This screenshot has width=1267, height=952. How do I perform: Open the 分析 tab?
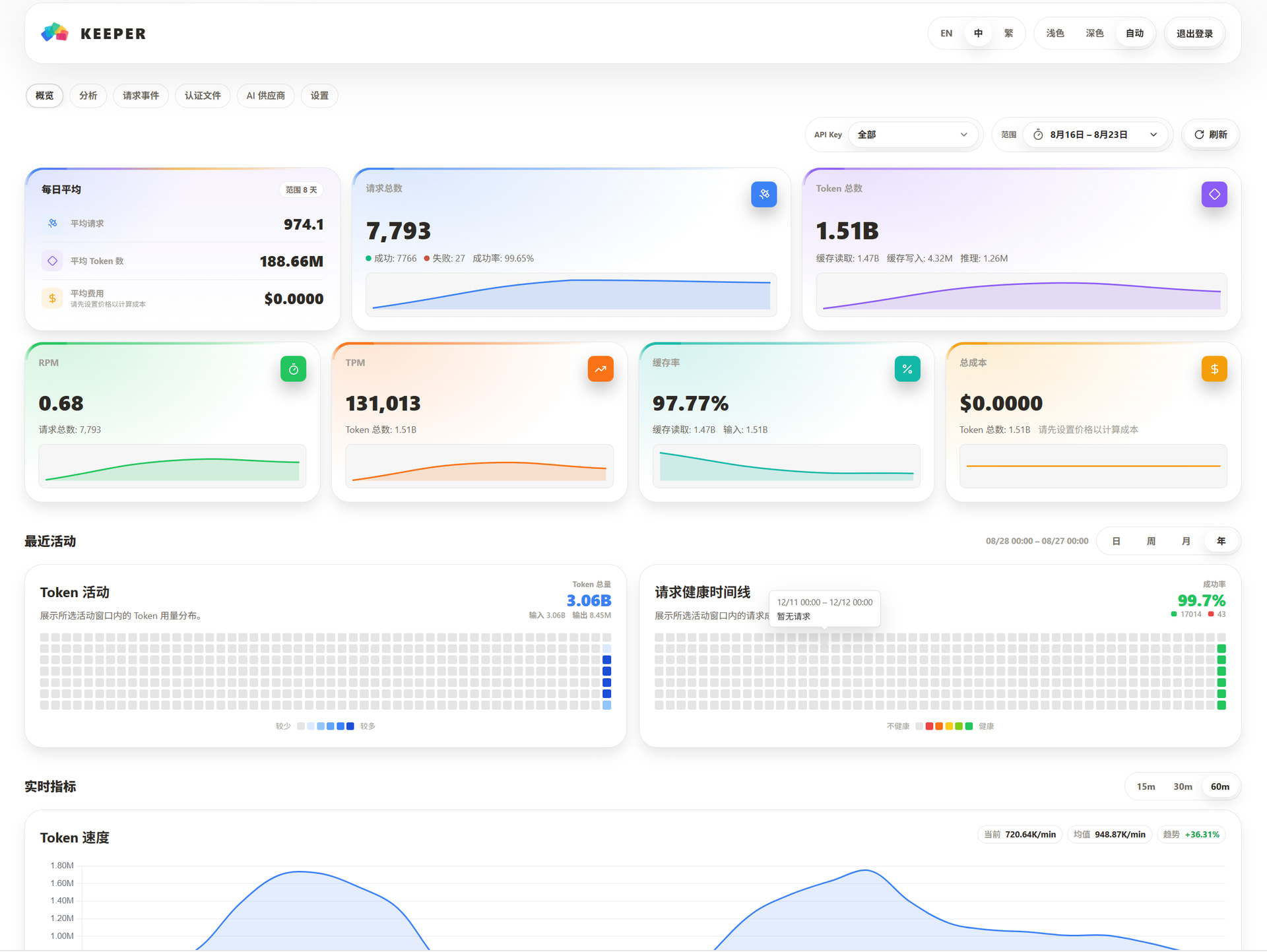pos(88,96)
